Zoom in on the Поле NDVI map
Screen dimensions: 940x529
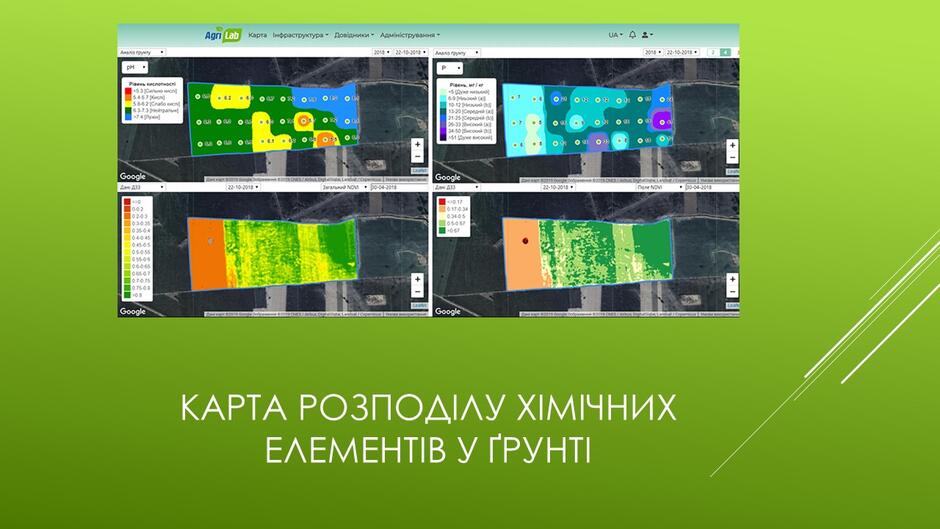(x=732, y=279)
